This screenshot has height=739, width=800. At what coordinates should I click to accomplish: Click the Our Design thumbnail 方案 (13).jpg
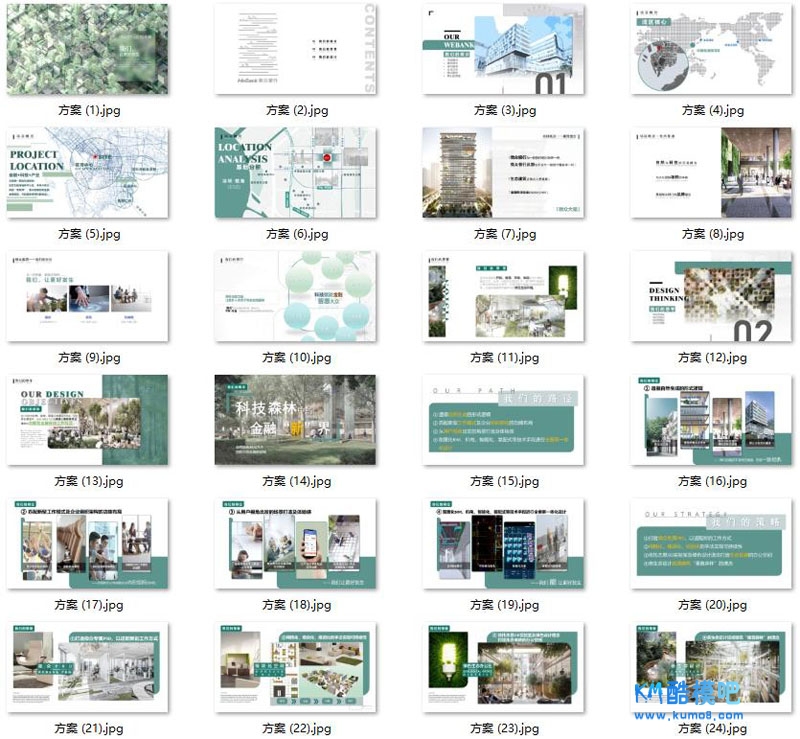[88, 420]
